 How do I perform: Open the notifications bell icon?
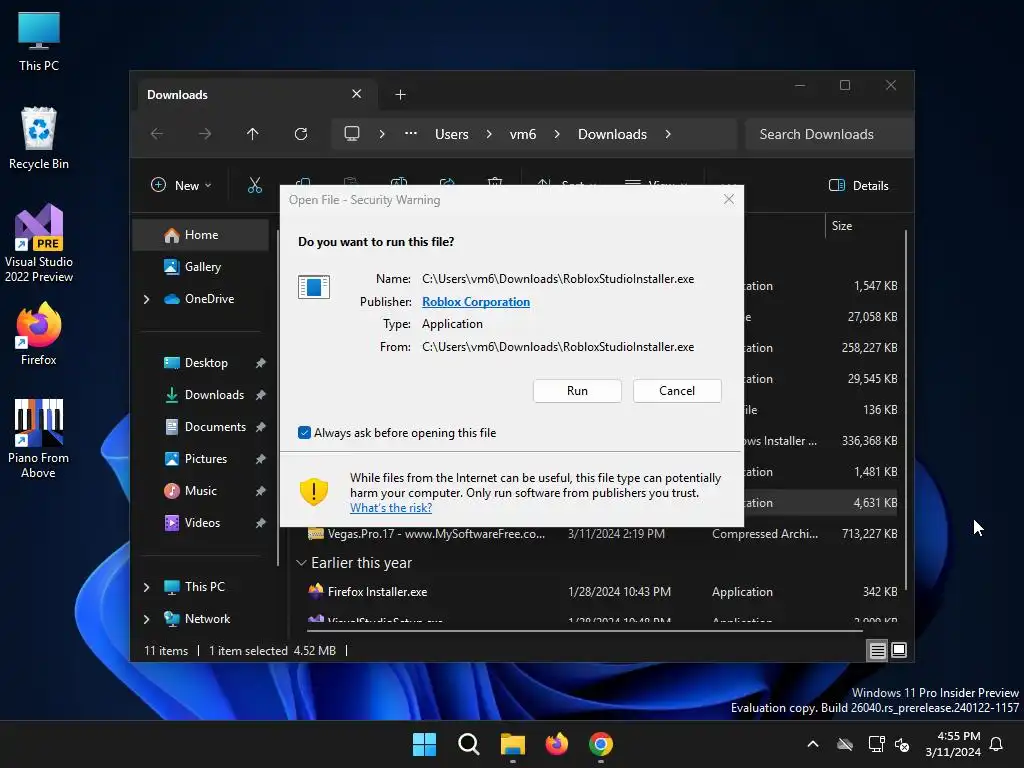pos(996,744)
